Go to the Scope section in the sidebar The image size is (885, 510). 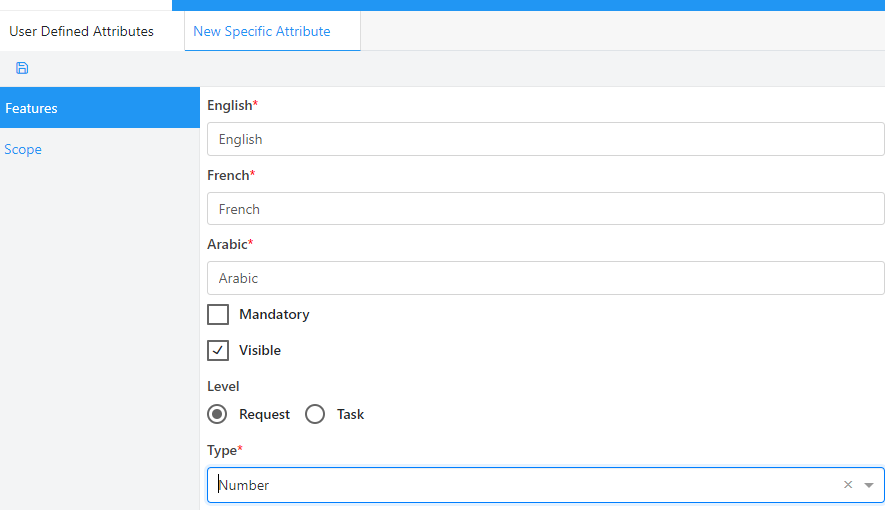click(x=23, y=149)
